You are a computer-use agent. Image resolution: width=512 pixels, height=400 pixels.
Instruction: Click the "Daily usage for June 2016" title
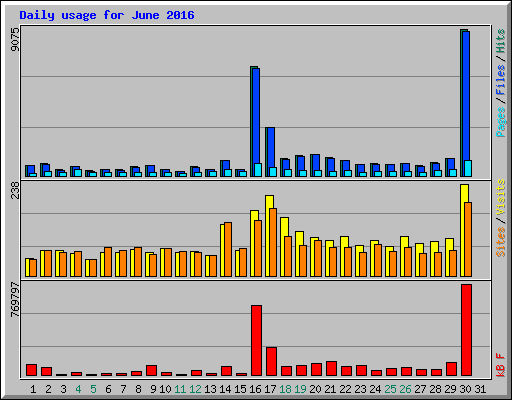(x=107, y=15)
